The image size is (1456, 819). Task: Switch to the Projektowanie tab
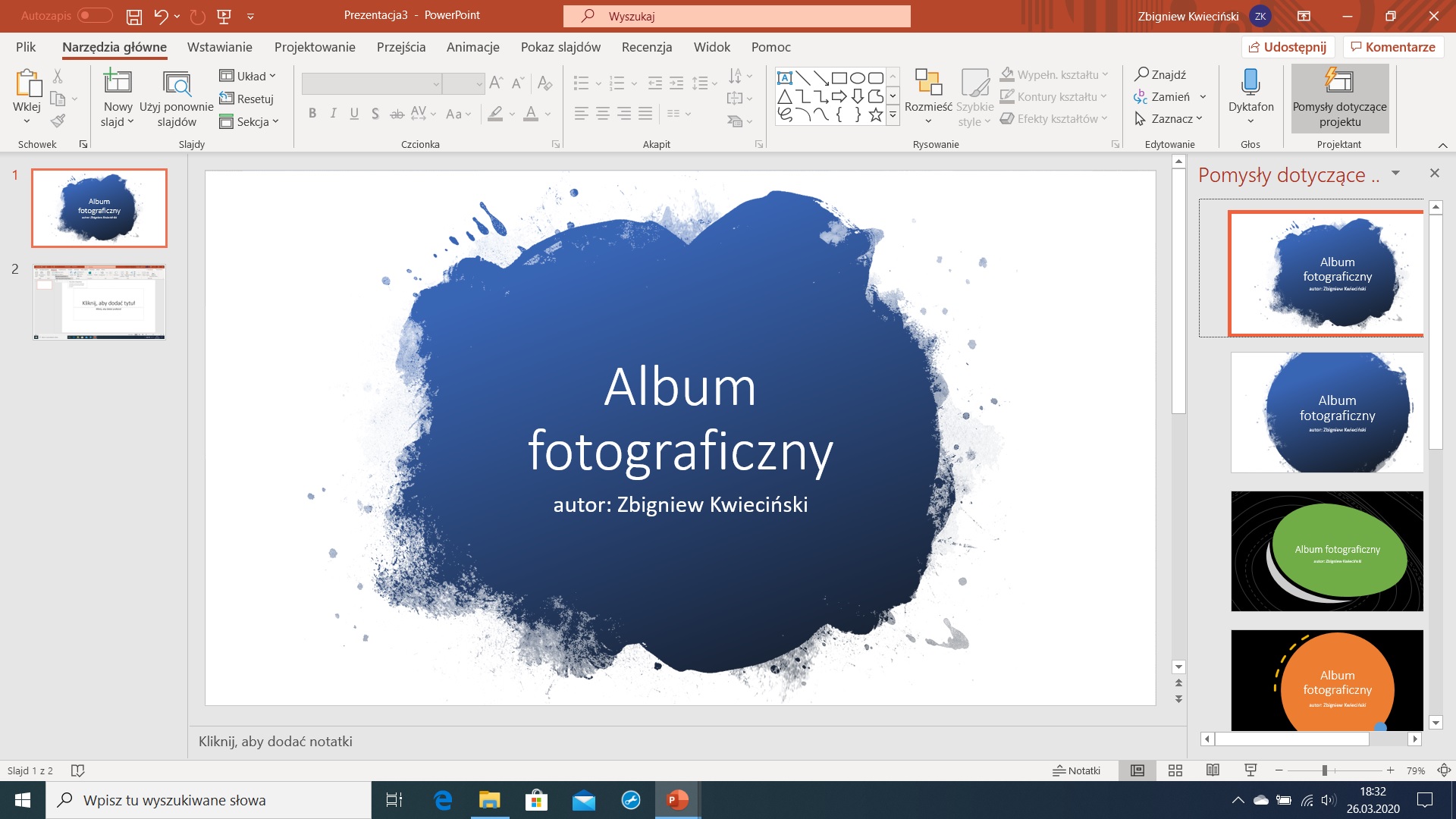click(x=315, y=47)
